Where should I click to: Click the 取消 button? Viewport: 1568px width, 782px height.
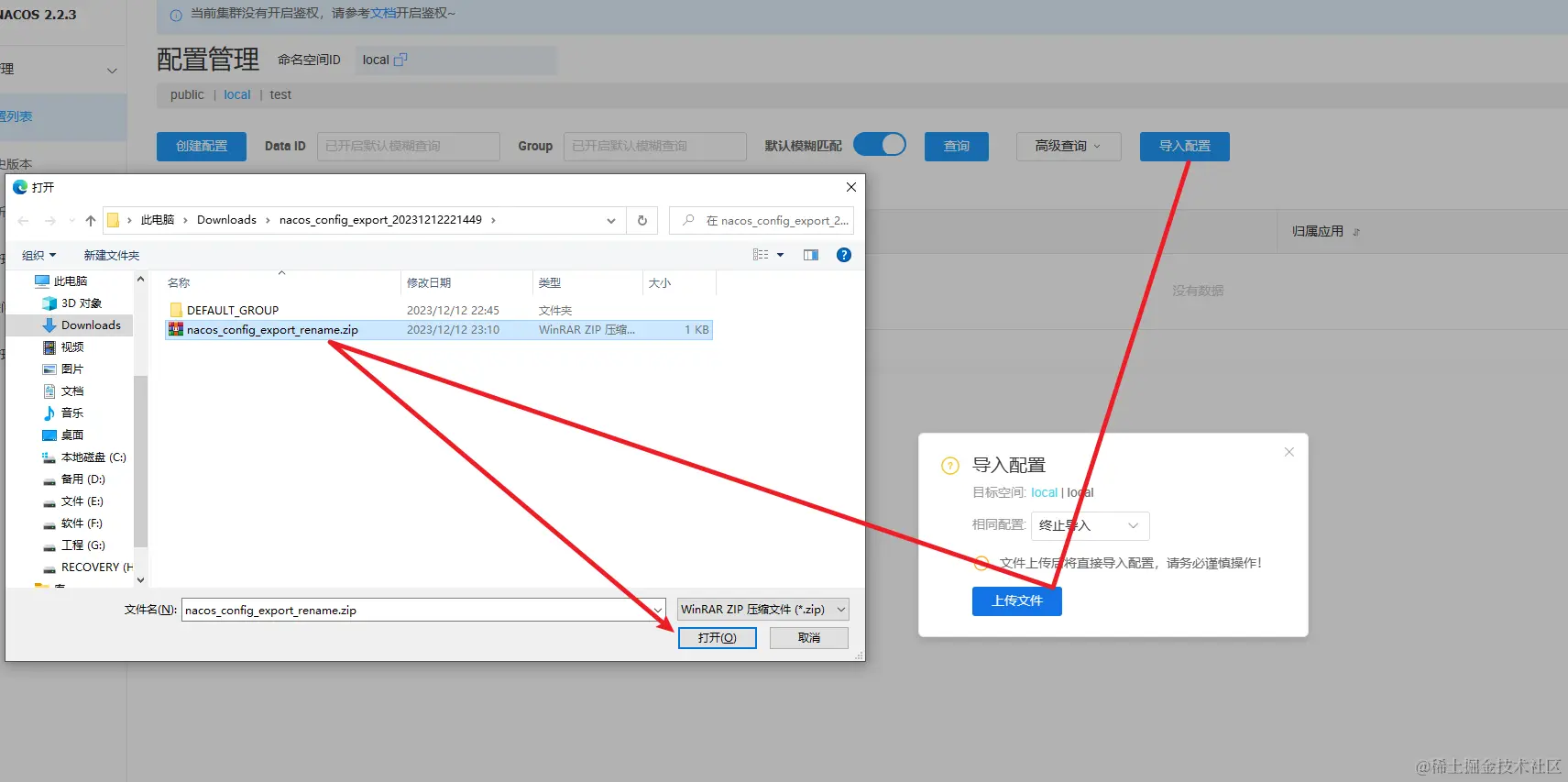(809, 638)
